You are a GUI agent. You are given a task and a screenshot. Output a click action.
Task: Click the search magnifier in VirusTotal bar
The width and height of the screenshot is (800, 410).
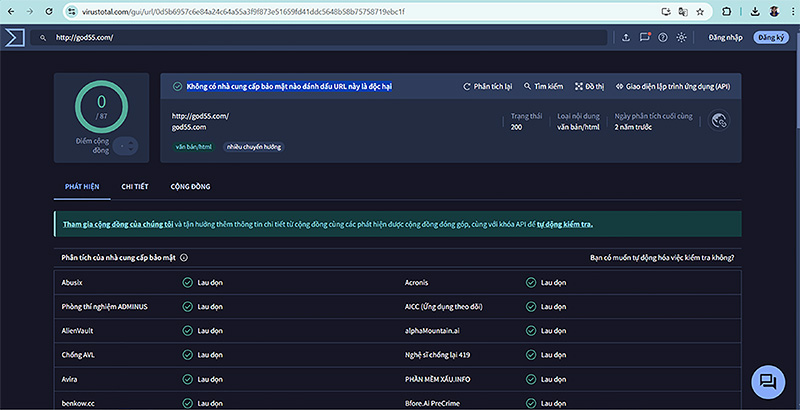[x=43, y=38]
